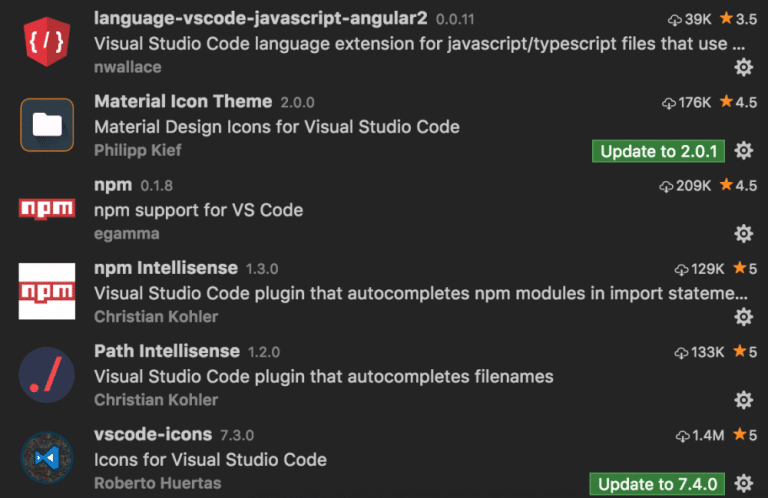
Task: Open the gear menu for Path Intellisense
Action: coord(744,400)
